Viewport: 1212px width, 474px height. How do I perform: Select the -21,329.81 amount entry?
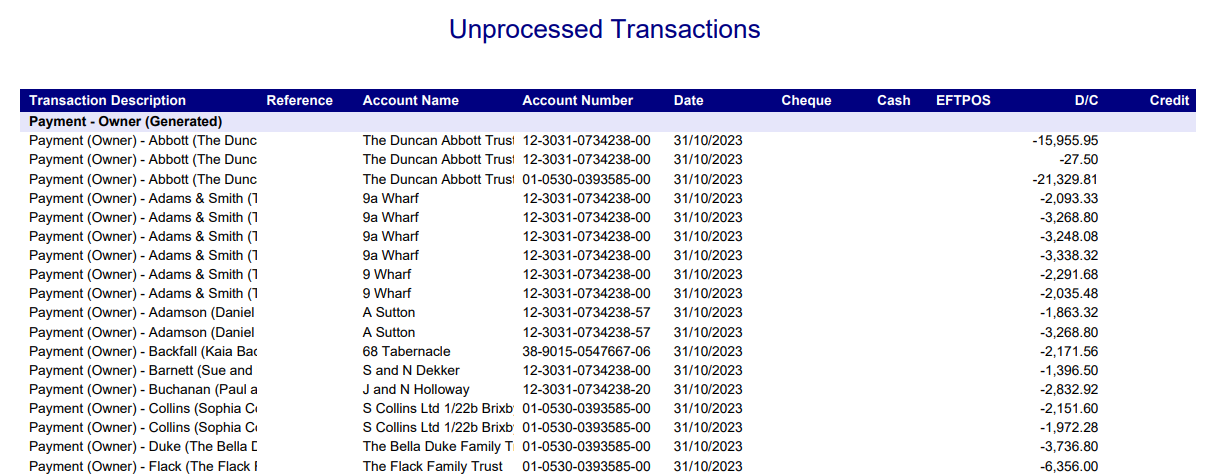[x=1065, y=179]
